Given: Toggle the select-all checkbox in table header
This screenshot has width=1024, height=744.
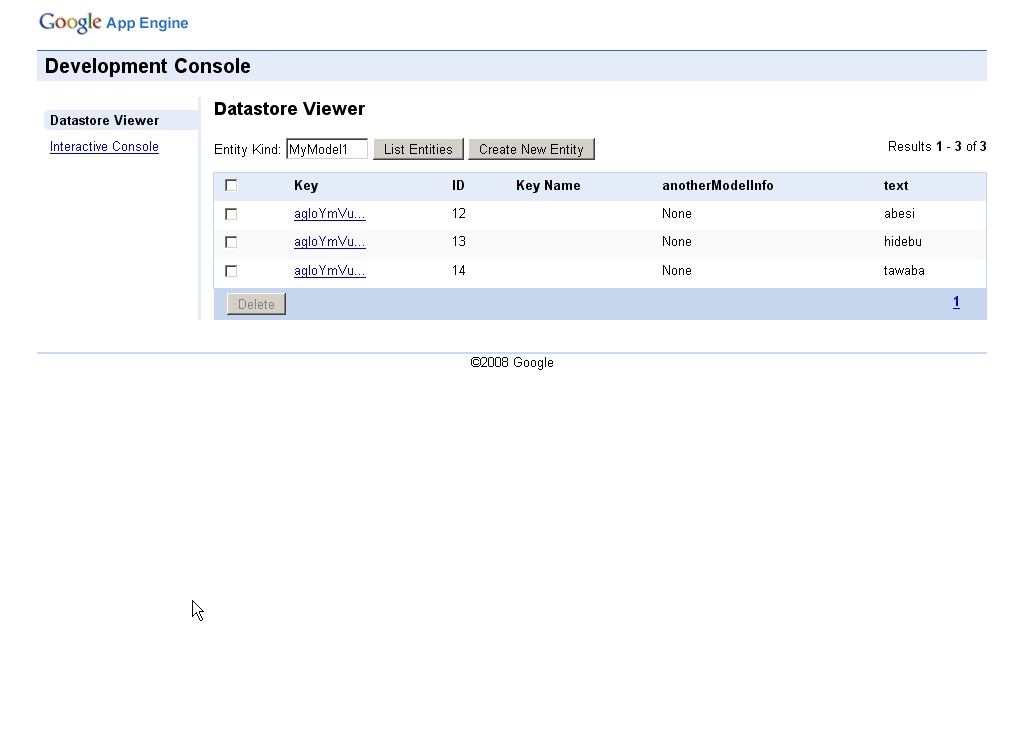Looking at the screenshot, I should 231,186.
